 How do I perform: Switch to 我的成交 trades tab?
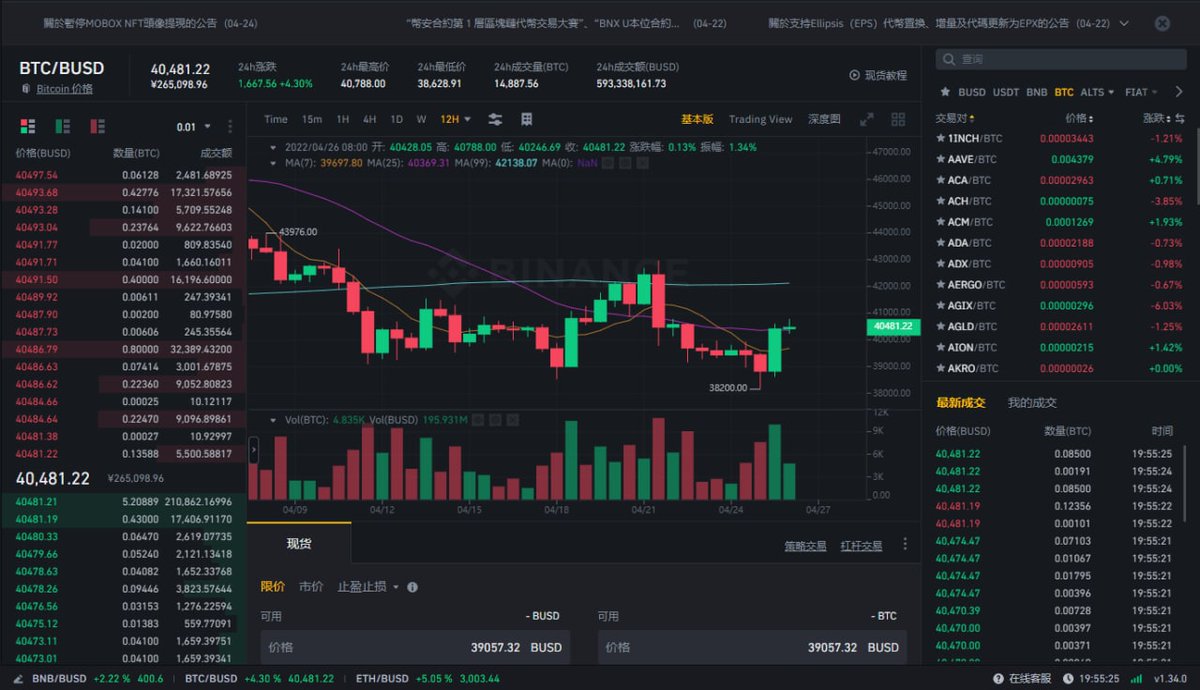[x=1032, y=403]
